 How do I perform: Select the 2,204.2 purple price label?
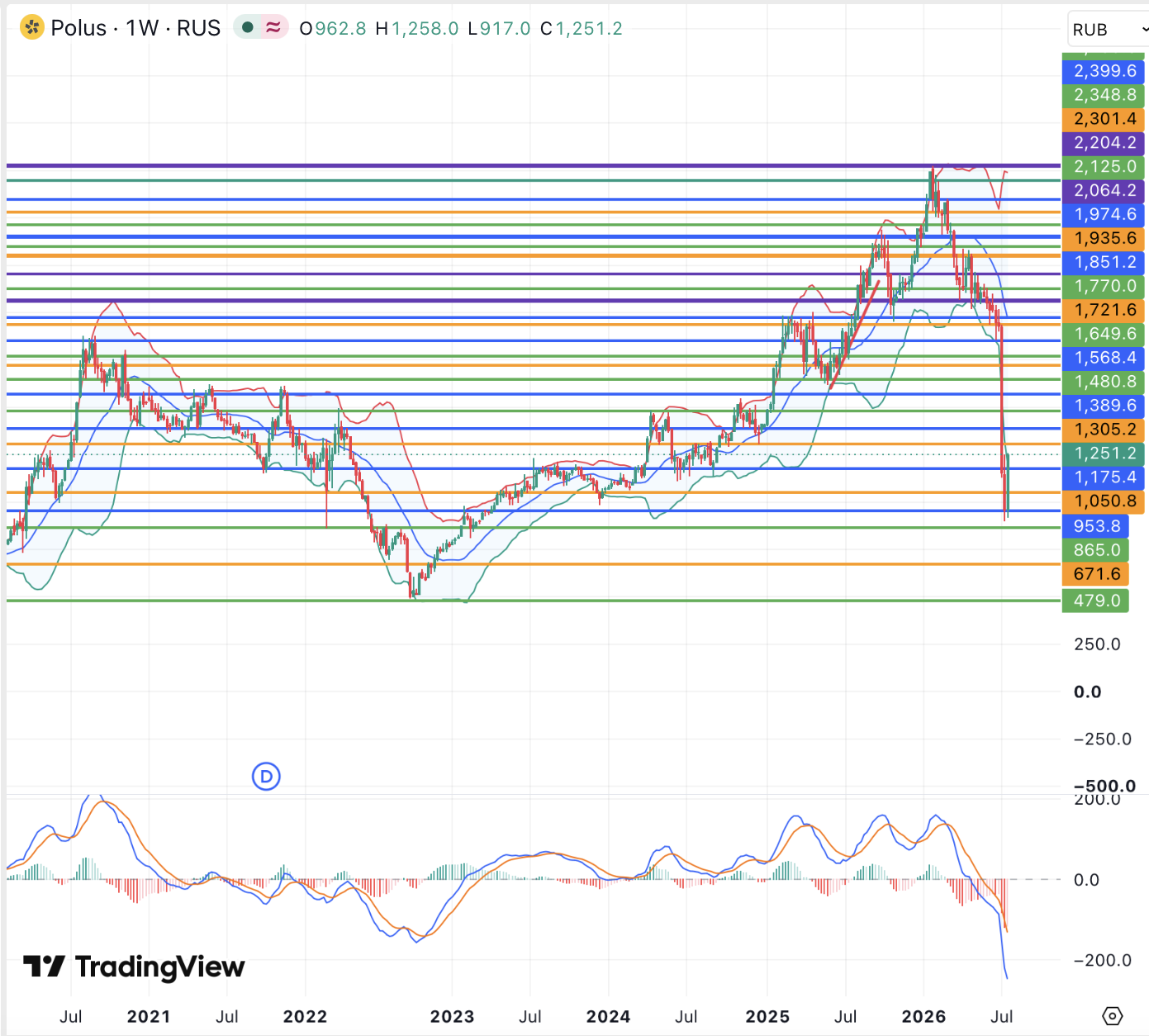coord(1104,143)
